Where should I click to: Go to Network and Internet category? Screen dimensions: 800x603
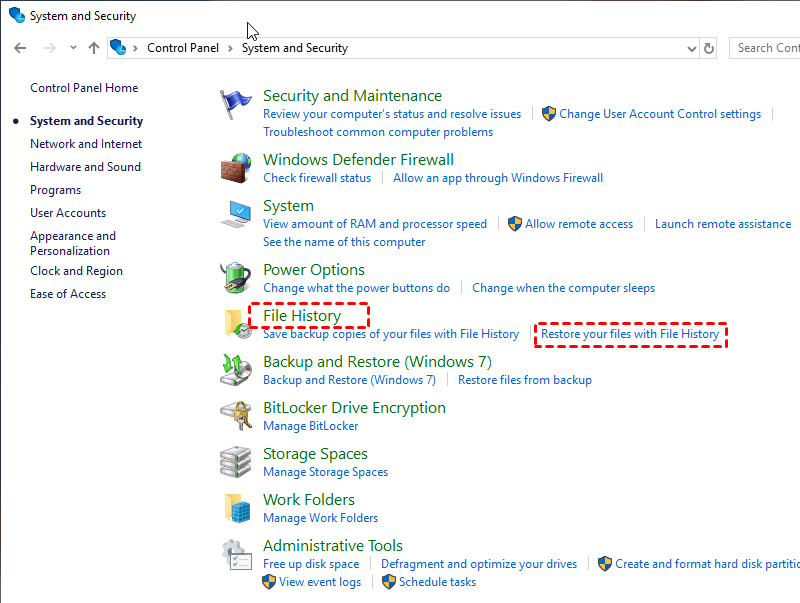(86, 144)
